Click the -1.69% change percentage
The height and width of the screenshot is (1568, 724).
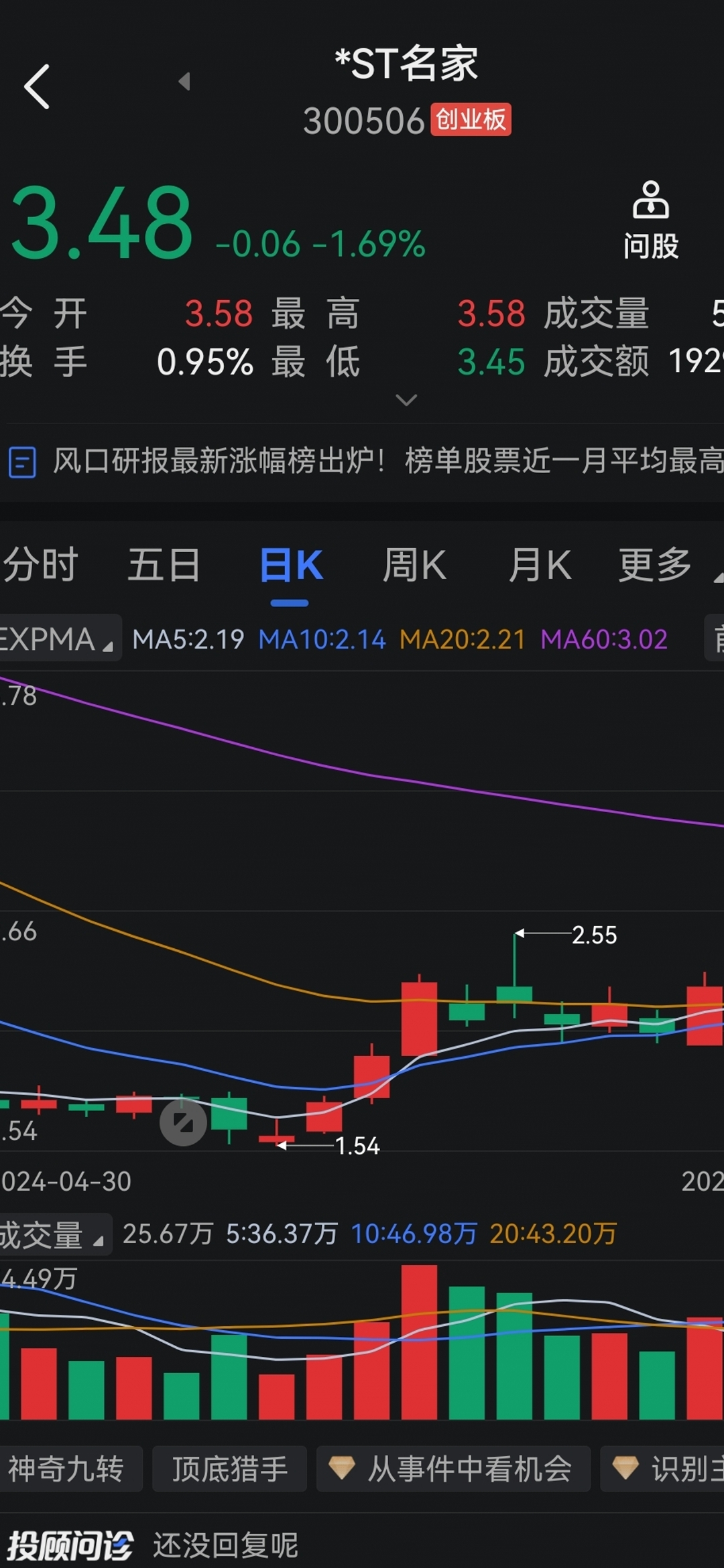click(369, 244)
